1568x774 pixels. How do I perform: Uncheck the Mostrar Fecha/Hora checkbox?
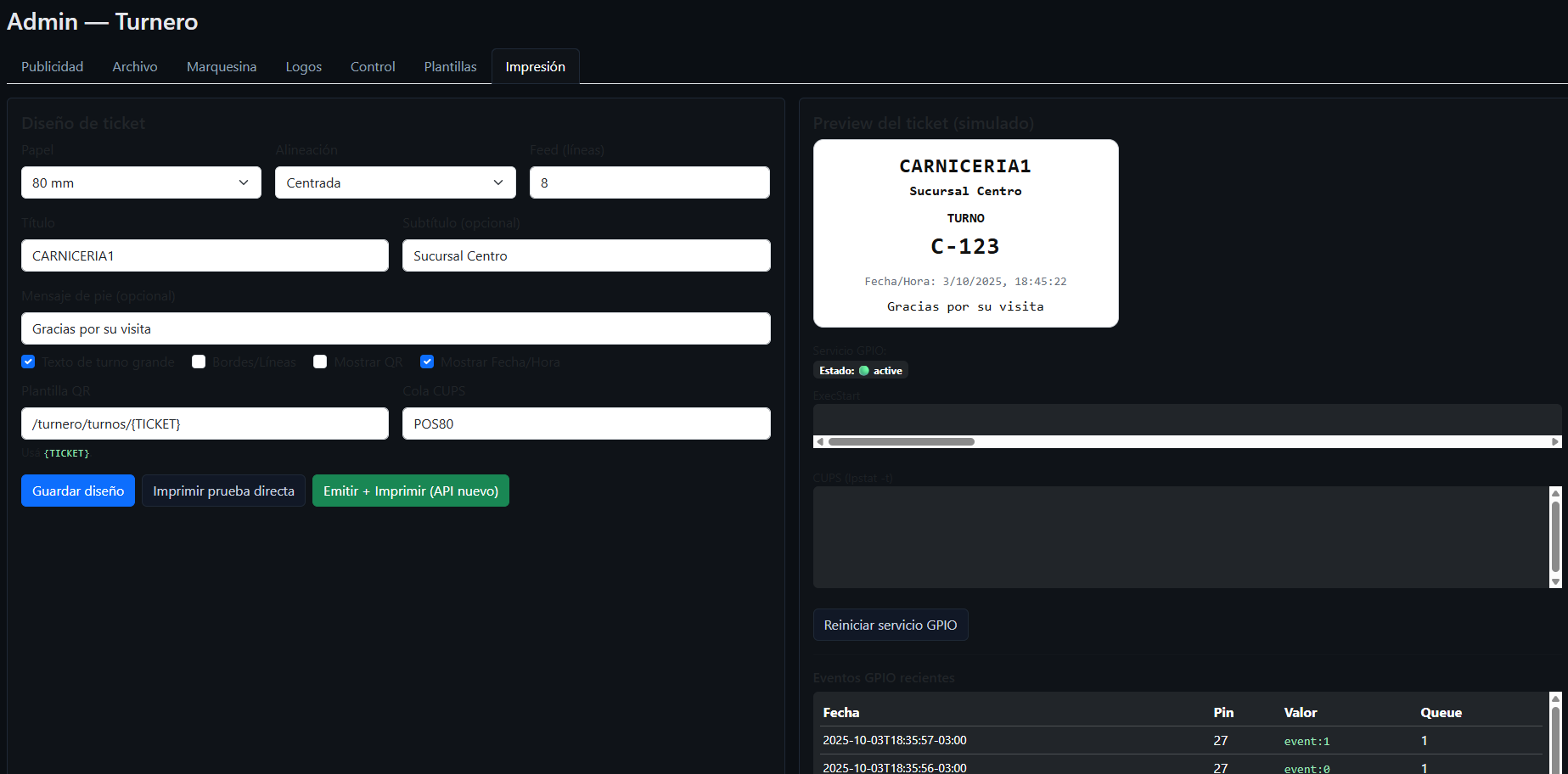pyautogui.click(x=427, y=362)
